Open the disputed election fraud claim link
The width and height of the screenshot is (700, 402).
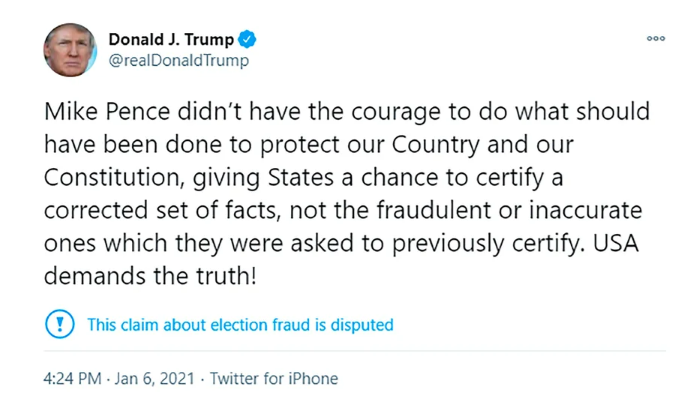pos(239,325)
